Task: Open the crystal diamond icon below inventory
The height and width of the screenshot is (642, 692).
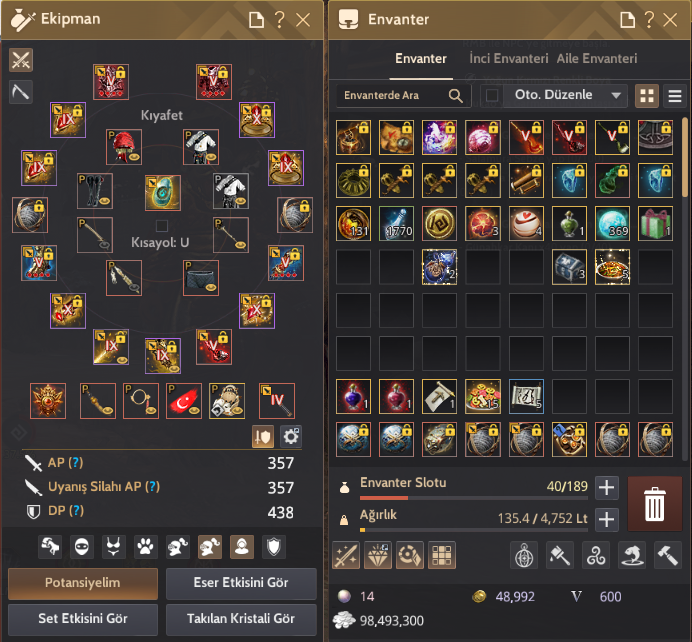Action: 378,555
